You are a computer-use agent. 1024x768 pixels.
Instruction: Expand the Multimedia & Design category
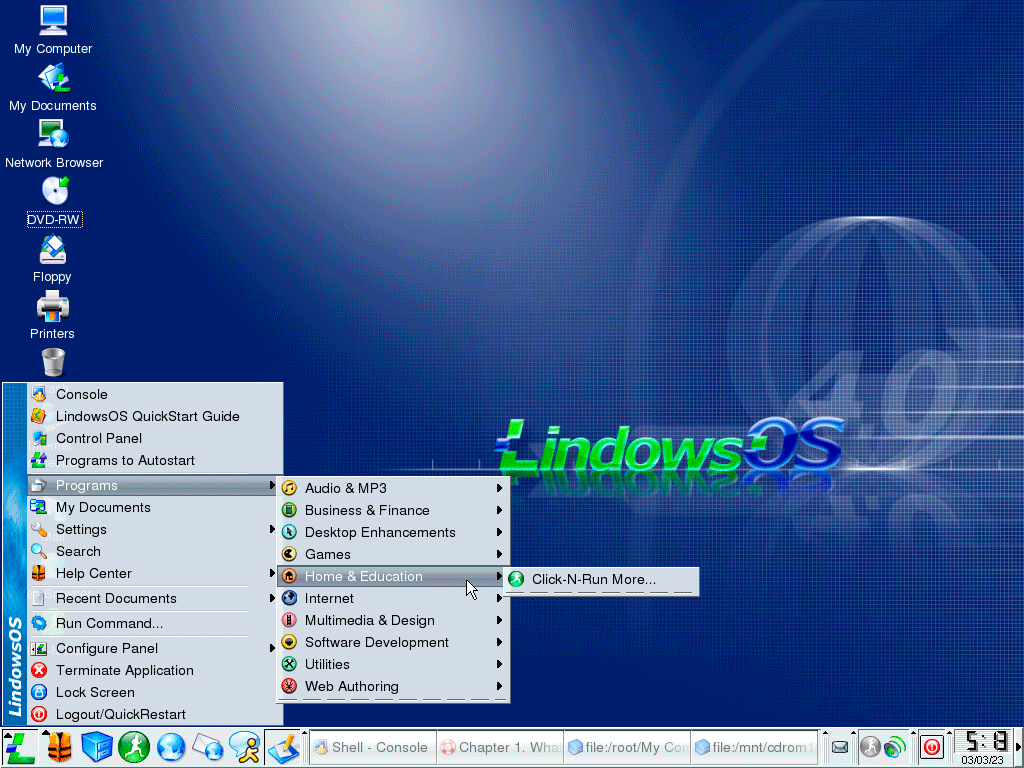[x=392, y=621]
